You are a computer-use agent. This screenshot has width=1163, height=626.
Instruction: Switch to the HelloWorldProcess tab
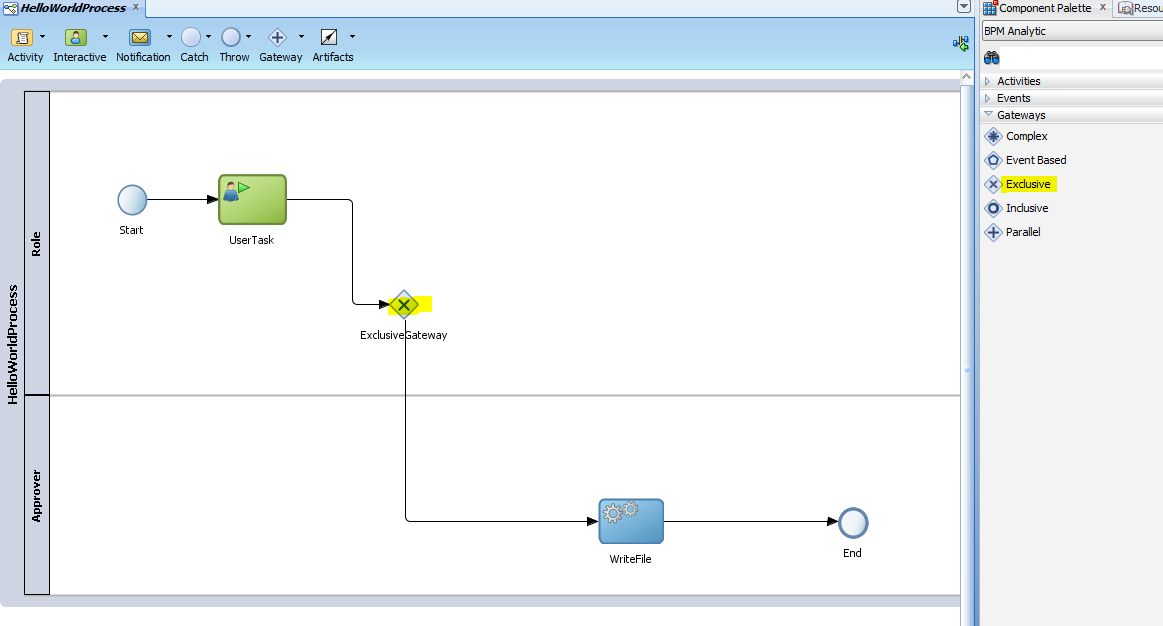point(68,7)
